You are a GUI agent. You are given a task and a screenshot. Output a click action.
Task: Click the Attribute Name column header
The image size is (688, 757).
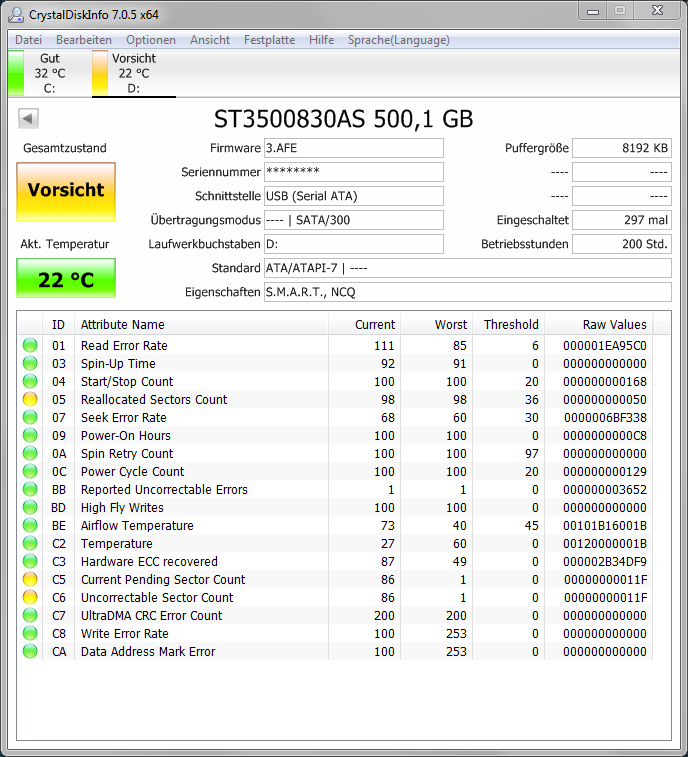(x=201, y=324)
